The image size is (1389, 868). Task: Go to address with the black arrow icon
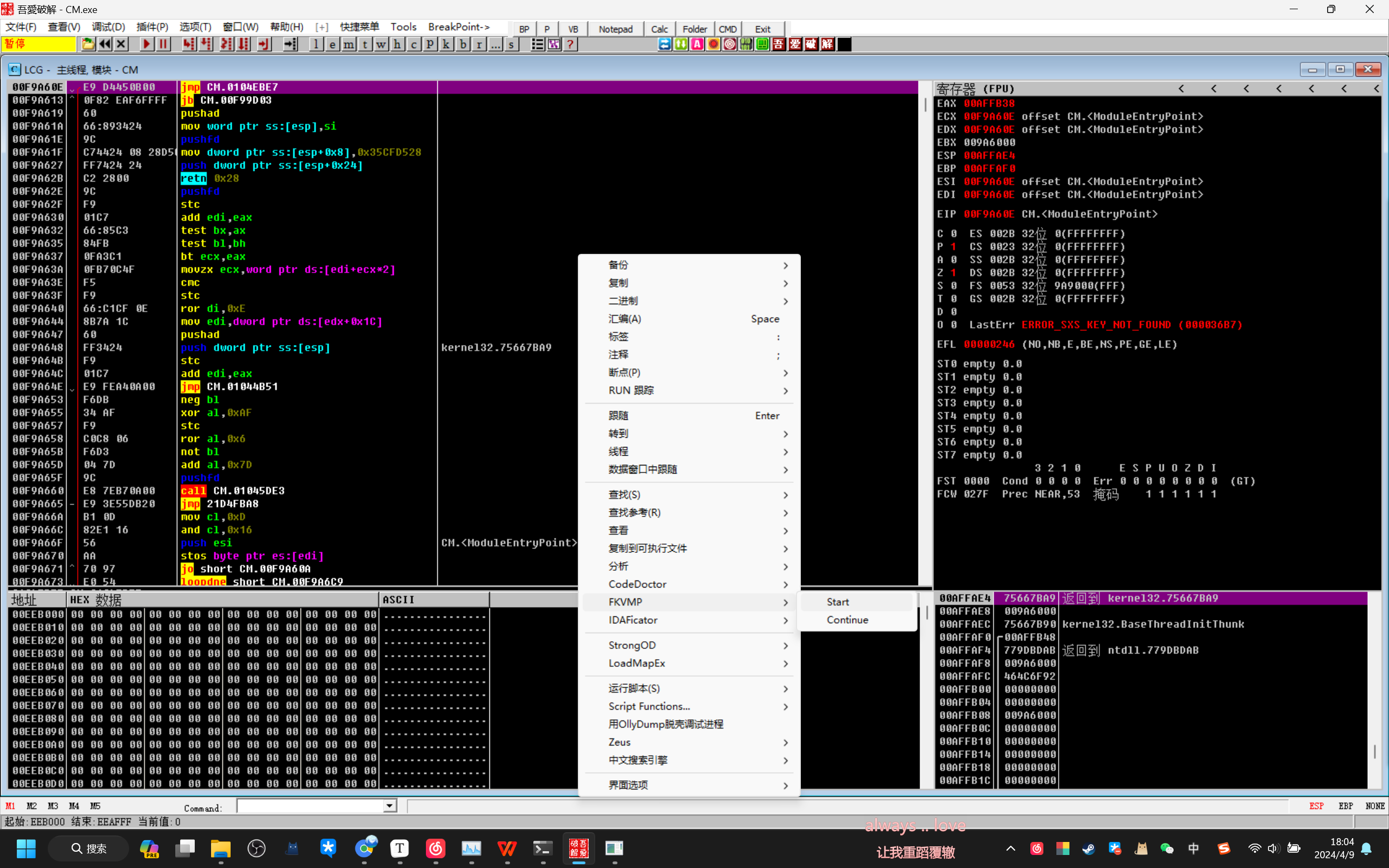290,44
